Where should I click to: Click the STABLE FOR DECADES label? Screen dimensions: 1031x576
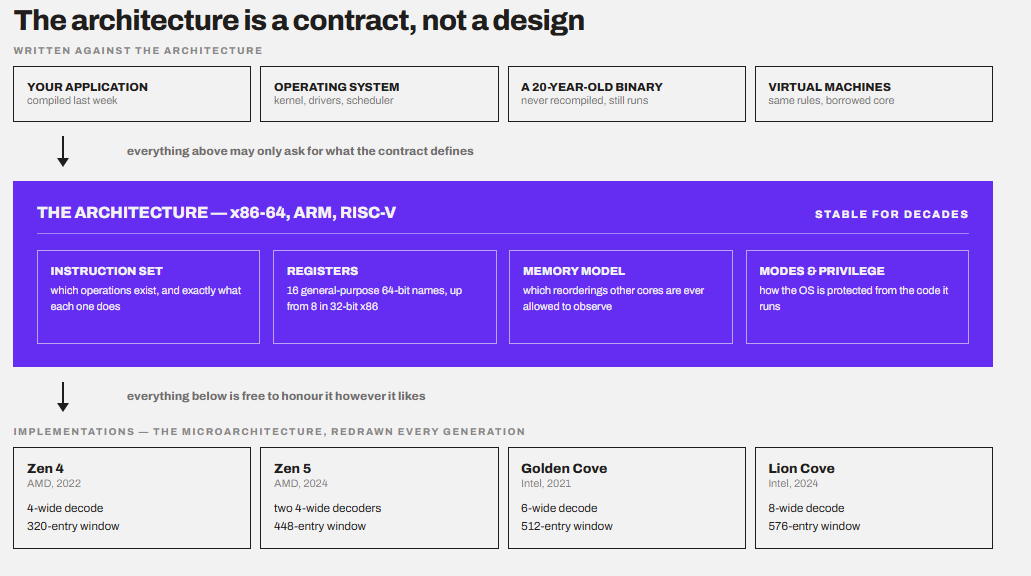tap(892, 214)
